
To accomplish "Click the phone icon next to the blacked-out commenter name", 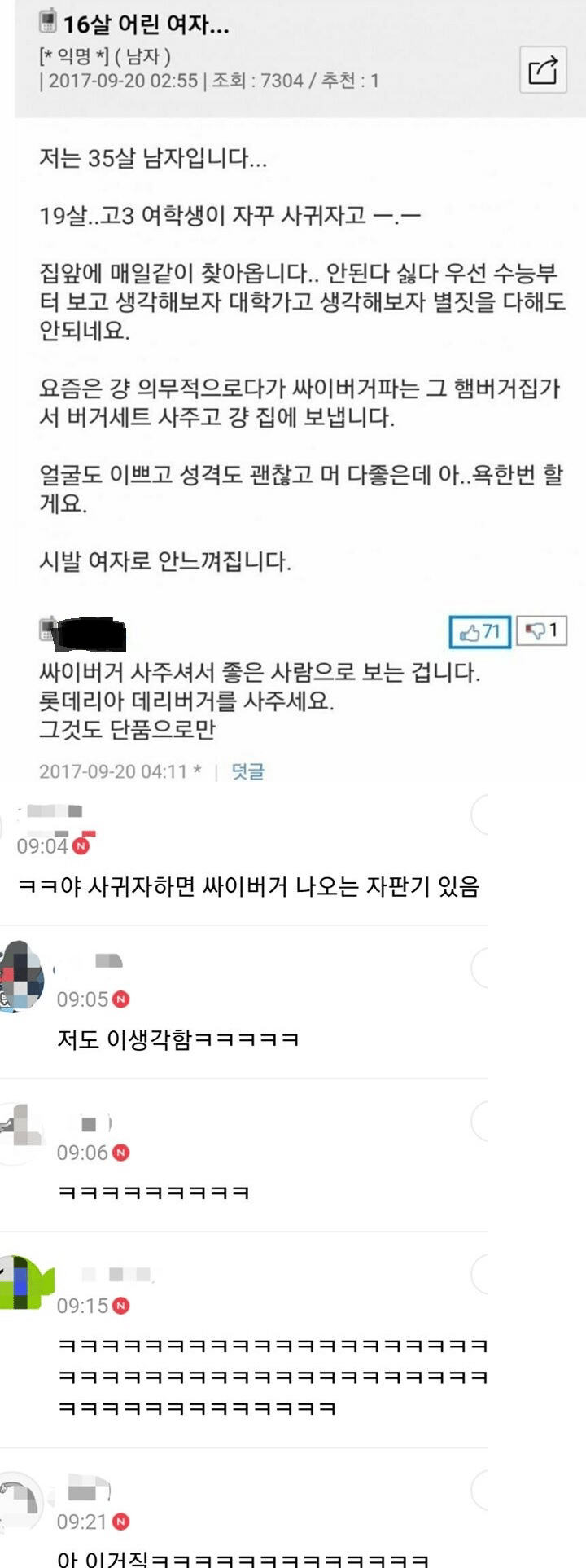I will click(47, 629).
